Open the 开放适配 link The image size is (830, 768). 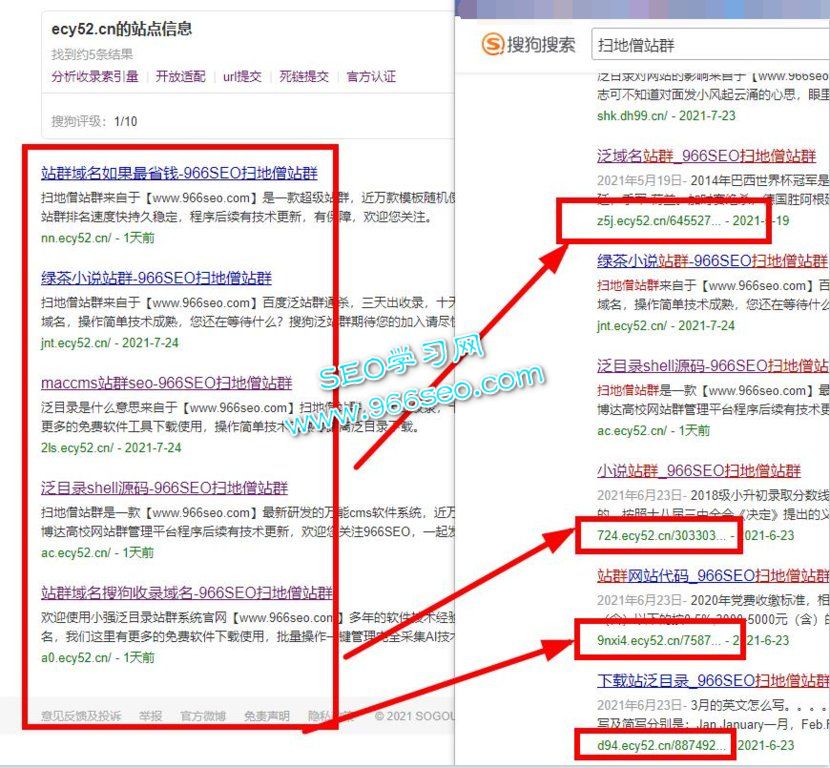pos(181,77)
